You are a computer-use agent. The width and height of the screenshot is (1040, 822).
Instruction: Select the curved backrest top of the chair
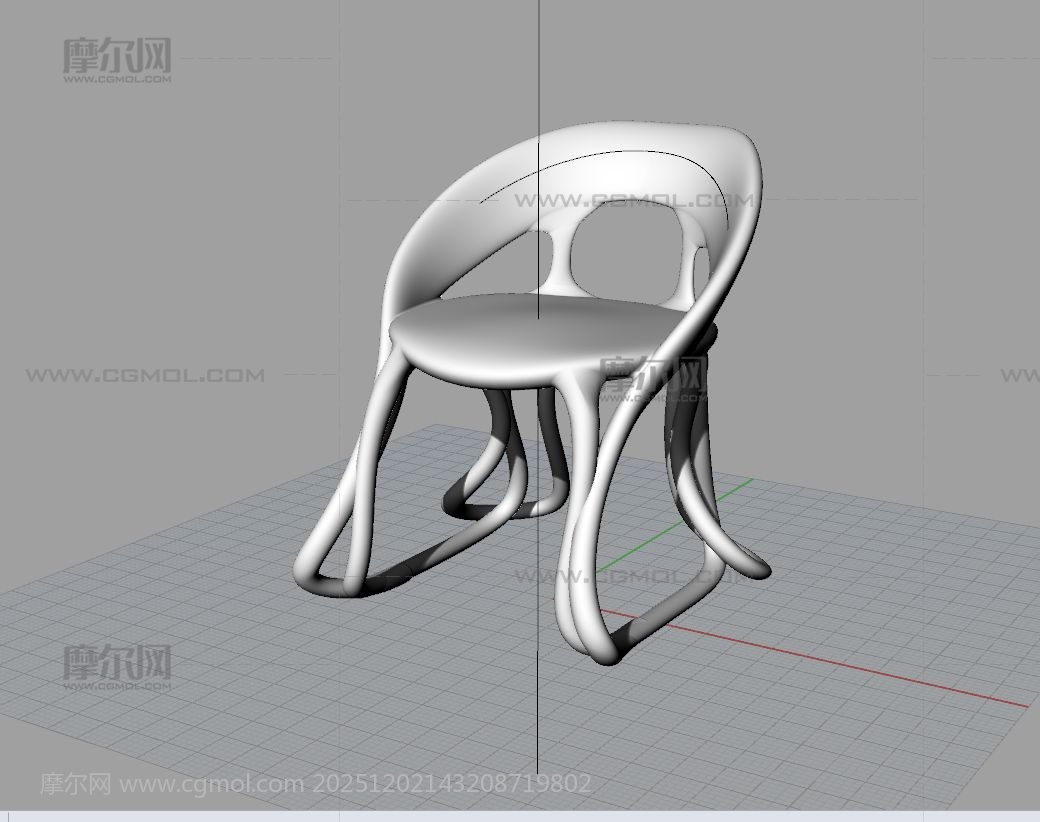tap(640, 135)
